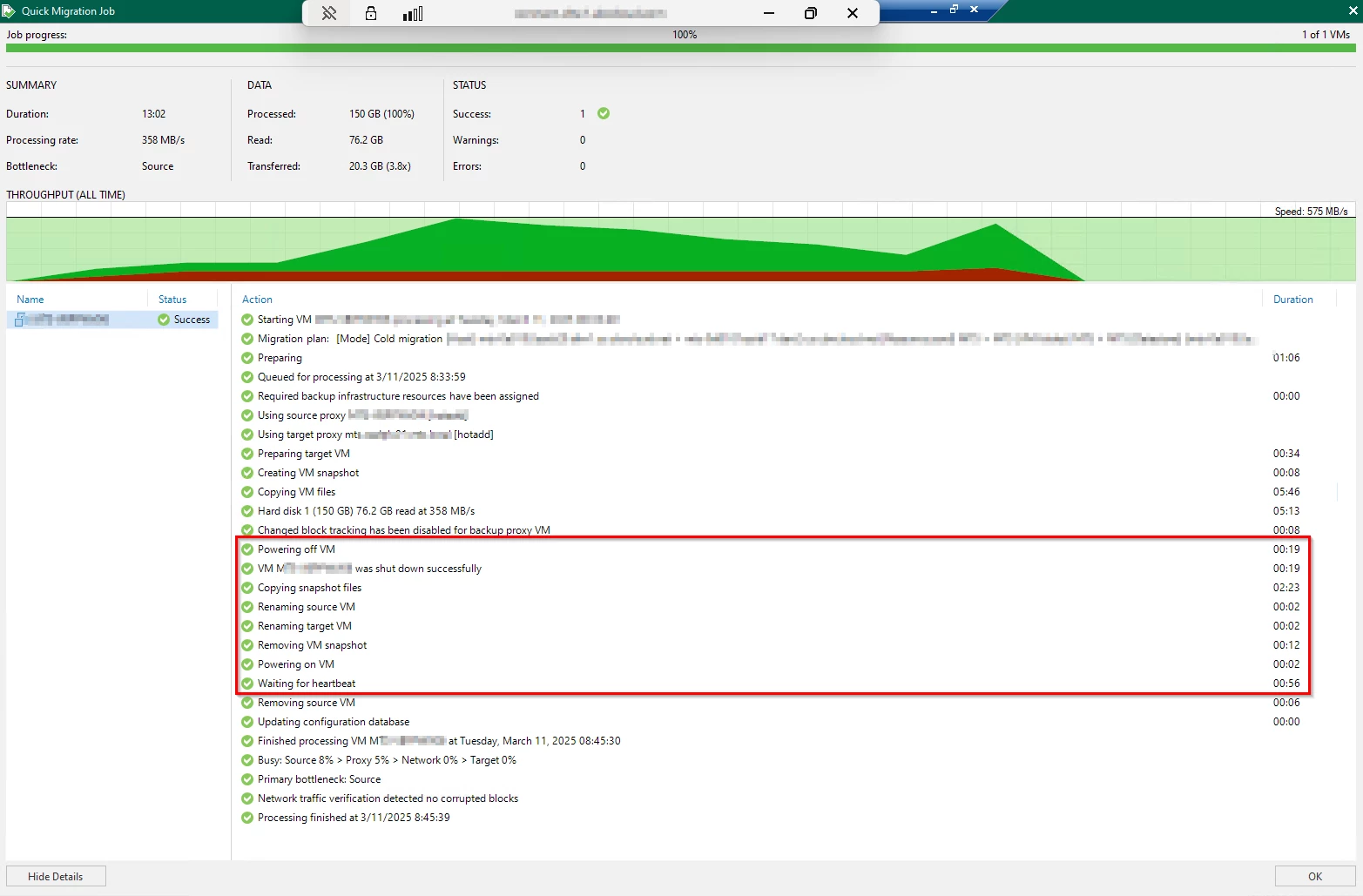The image size is (1363, 896).
Task: Click the check icon beside Migration plan
Action: pos(247,339)
